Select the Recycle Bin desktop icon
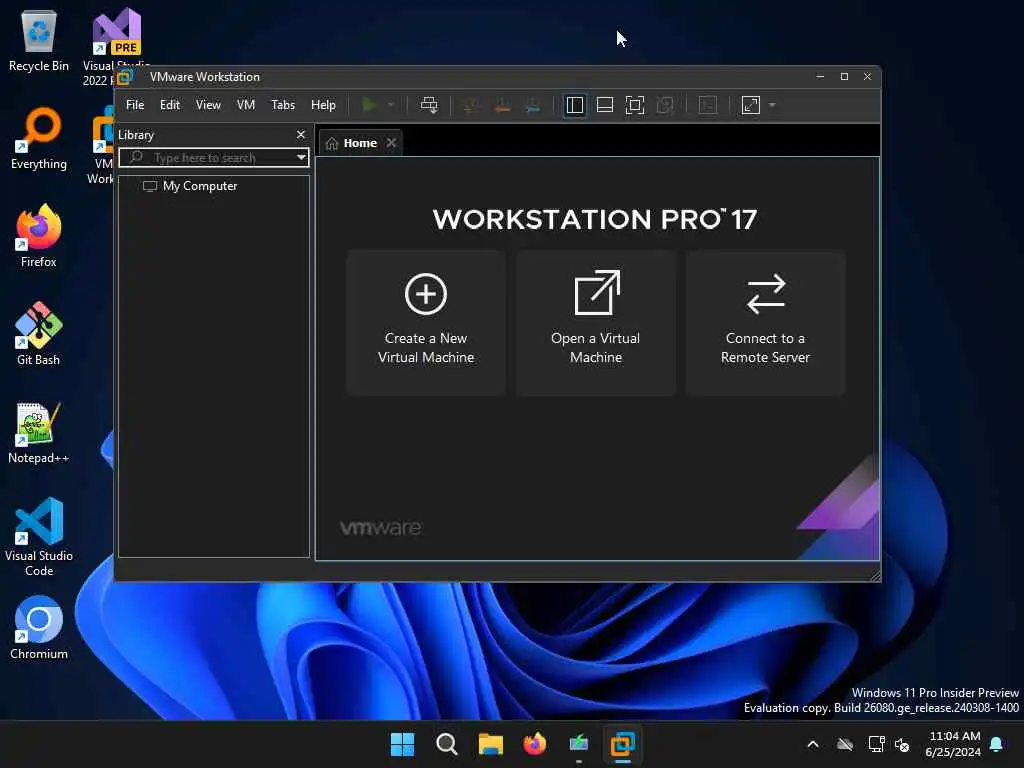The width and height of the screenshot is (1024, 768). pyautogui.click(x=39, y=40)
